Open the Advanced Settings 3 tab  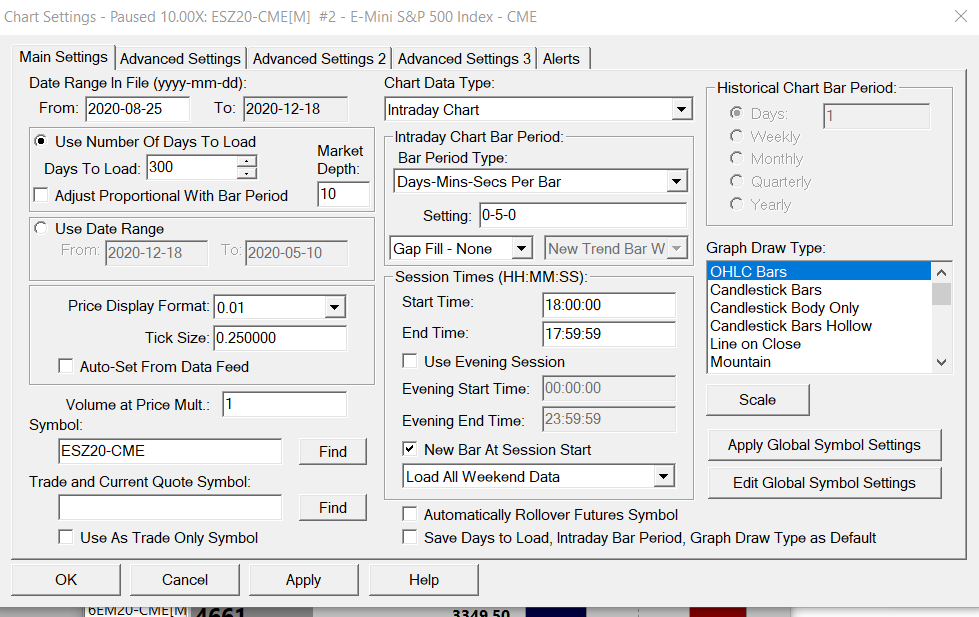(464, 59)
